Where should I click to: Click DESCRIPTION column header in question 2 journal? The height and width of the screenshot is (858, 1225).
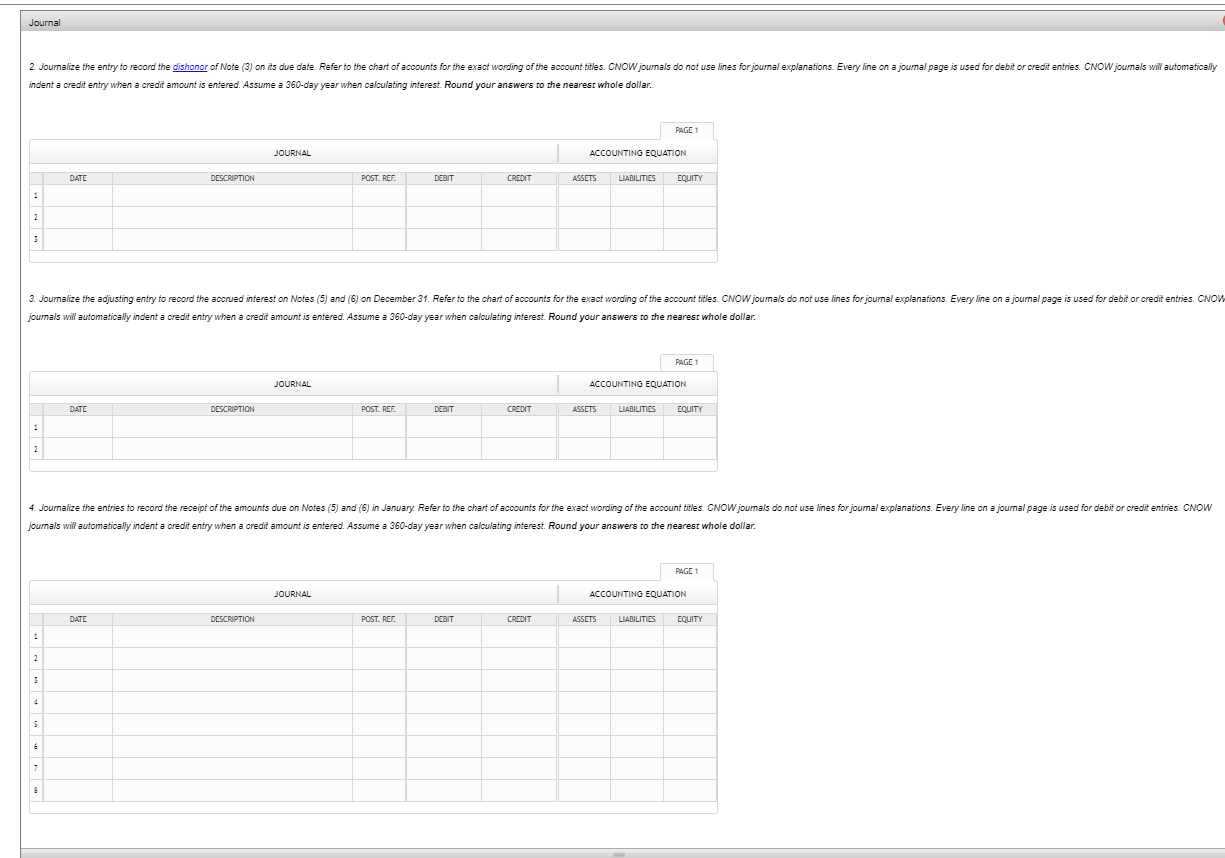coord(232,178)
